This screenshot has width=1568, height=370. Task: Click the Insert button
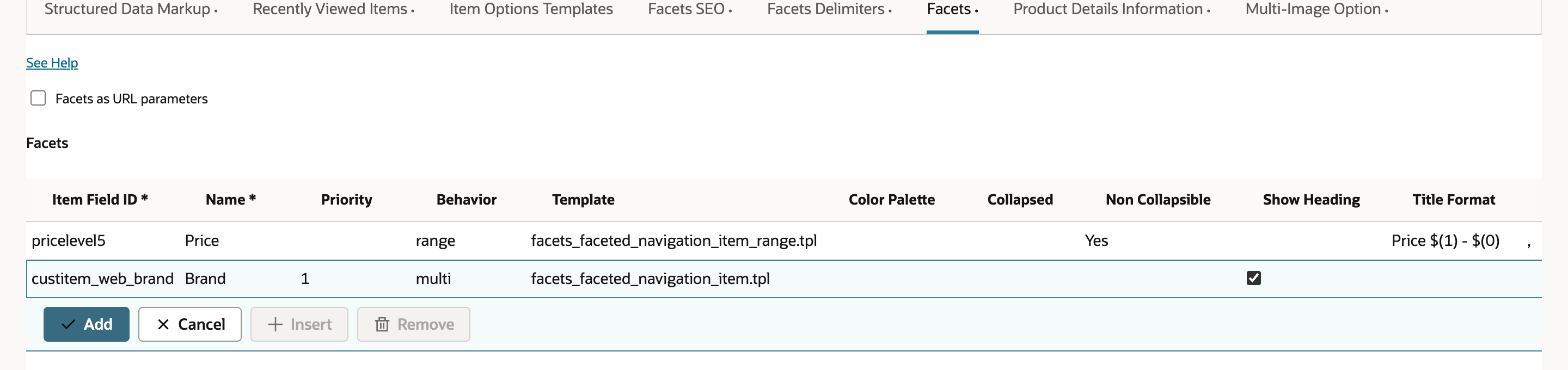click(x=299, y=324)
